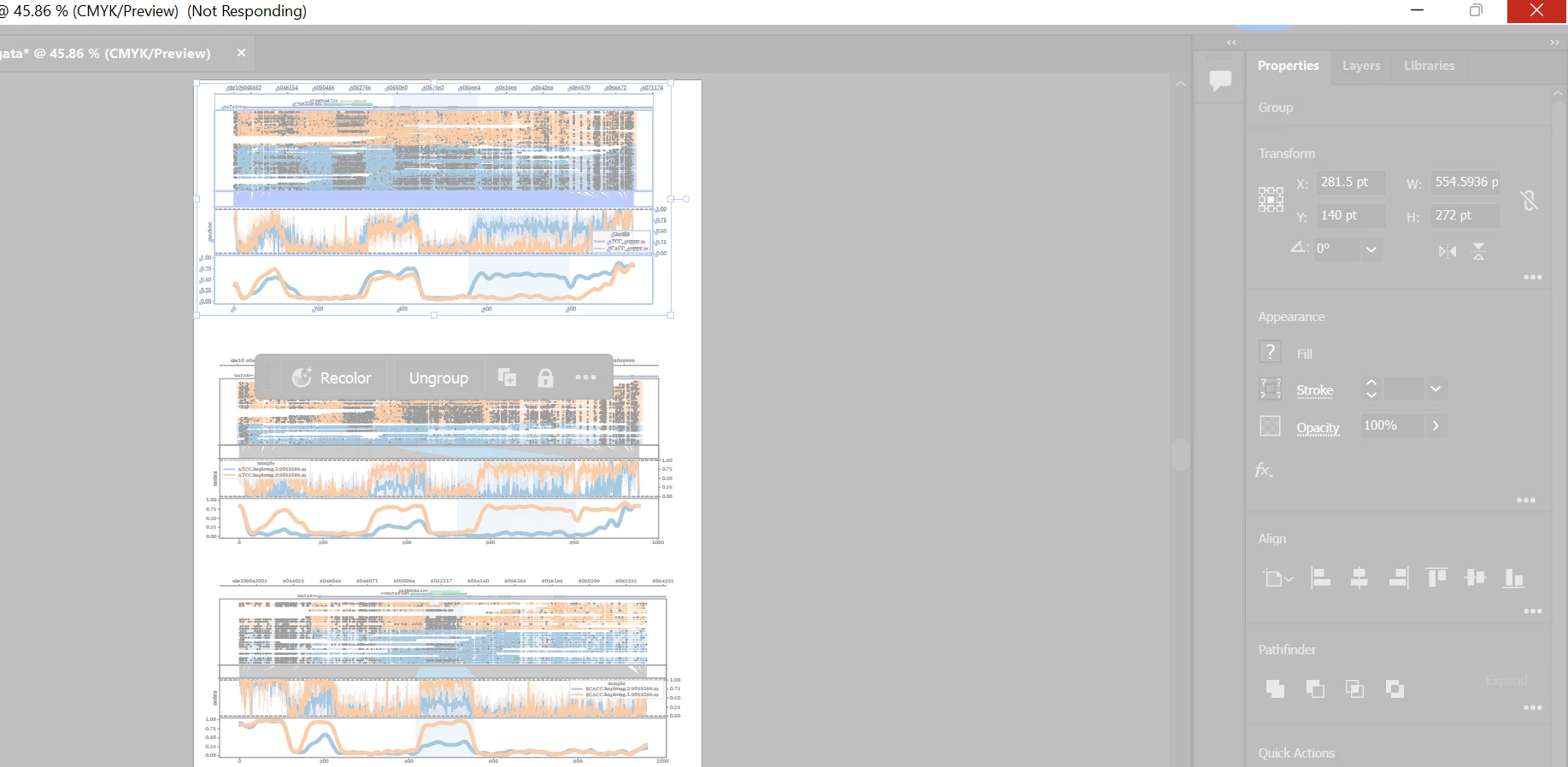Open more options in floating task bar
This screenshot has height=767, width=1568.
point(585,378)
